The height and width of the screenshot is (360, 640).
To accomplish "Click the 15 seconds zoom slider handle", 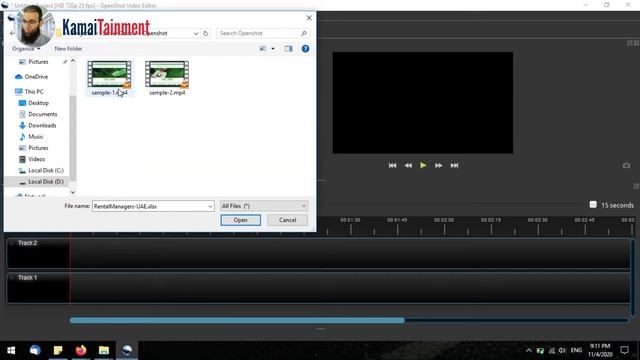I will click(x=593, y=204).
